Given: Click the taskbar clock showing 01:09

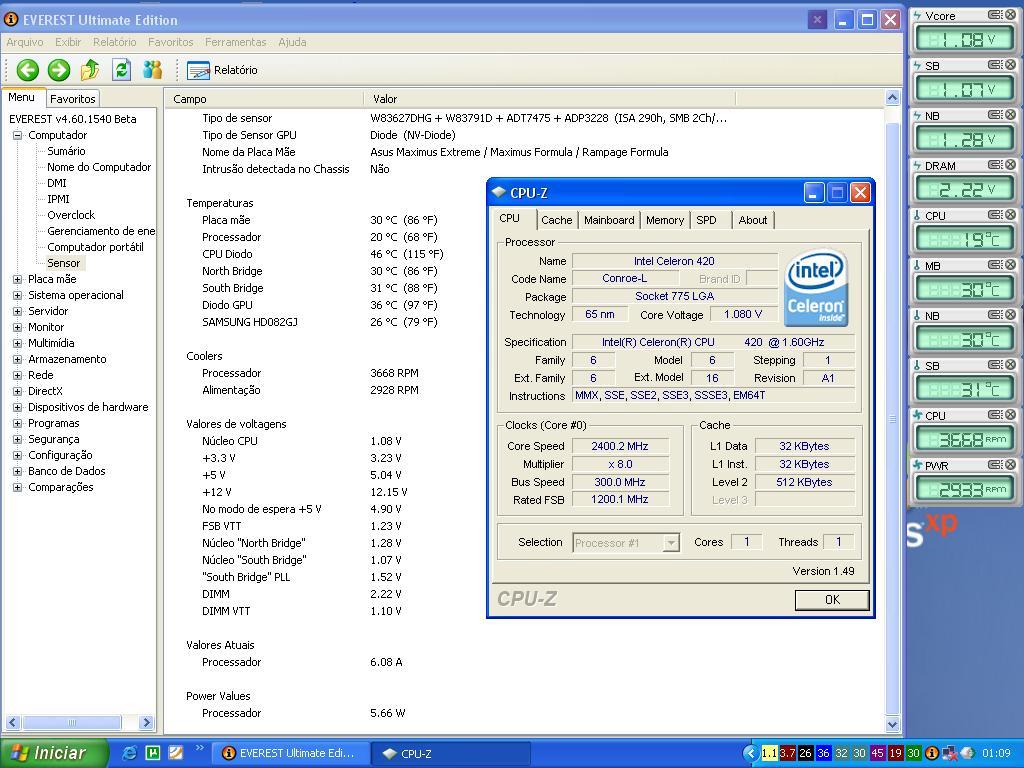Looking at the screenshot, I should [x=996, y=753].
